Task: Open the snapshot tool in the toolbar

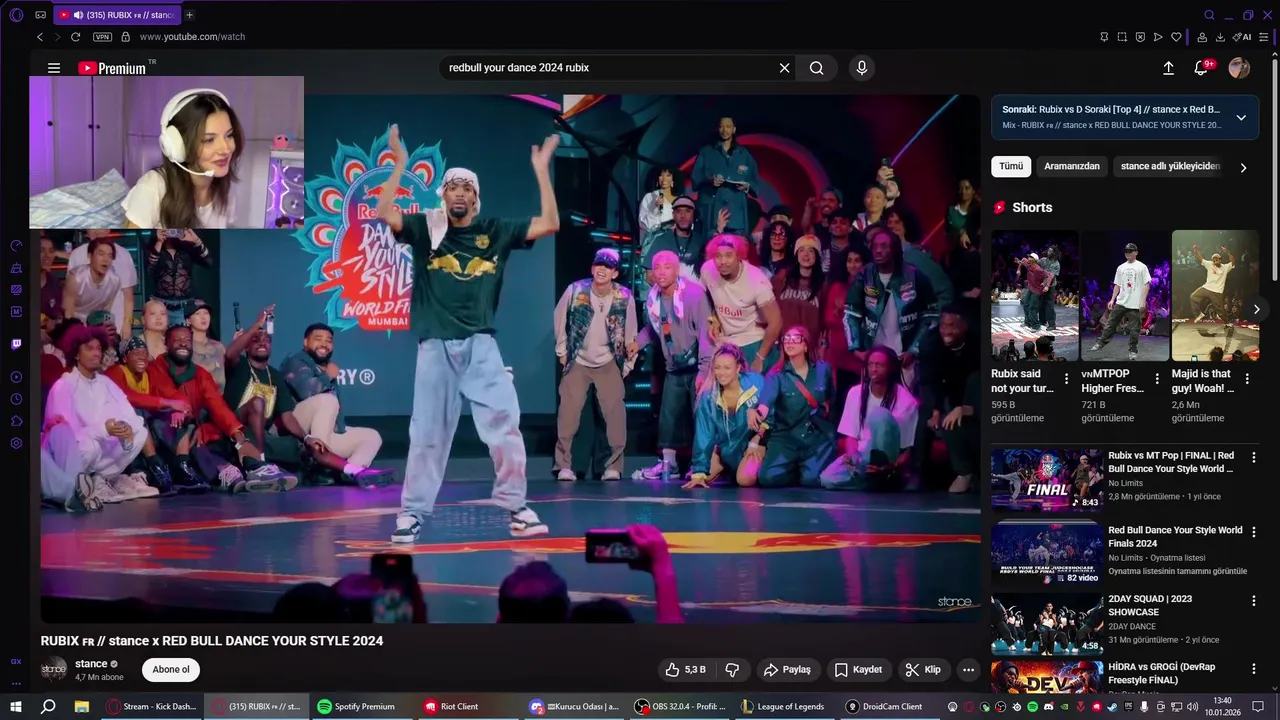Action: [1122, 37]
